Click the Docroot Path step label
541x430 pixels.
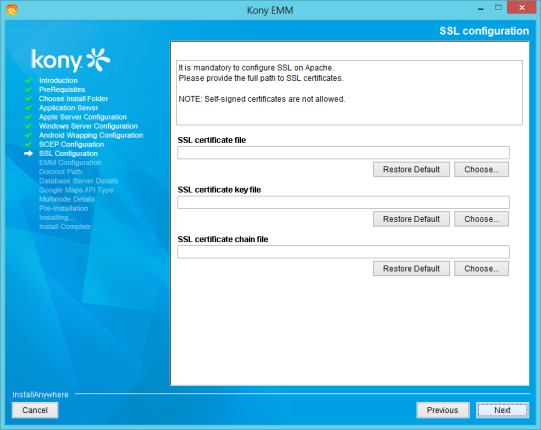pos(60,172)
